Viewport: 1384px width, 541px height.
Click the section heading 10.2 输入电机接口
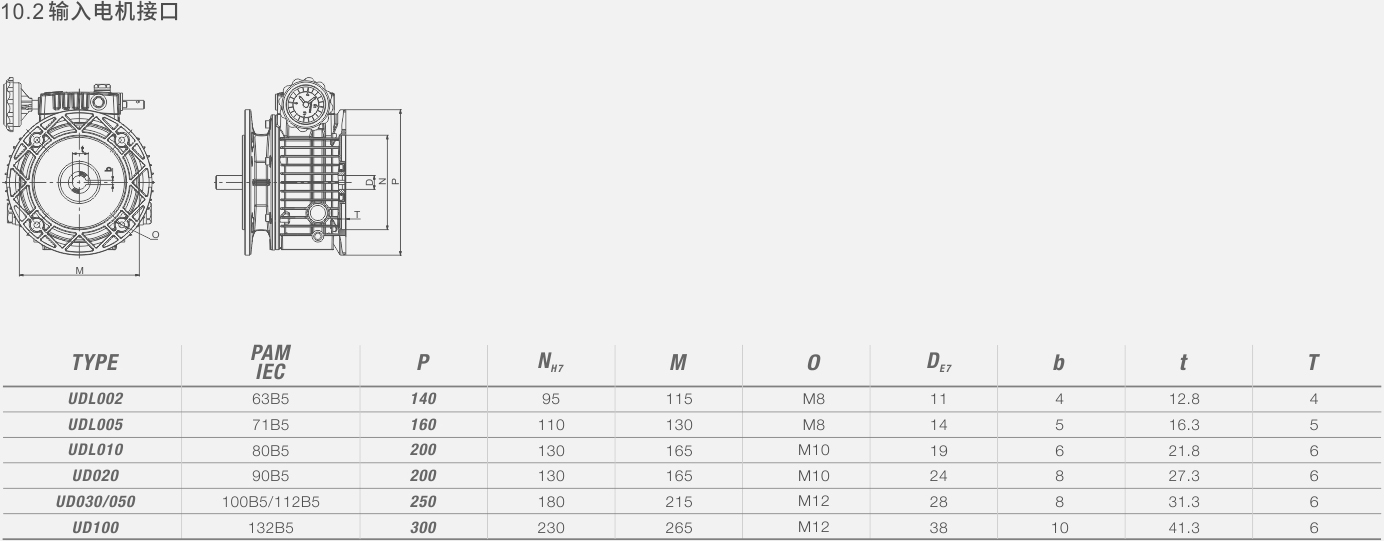(90, 14)
